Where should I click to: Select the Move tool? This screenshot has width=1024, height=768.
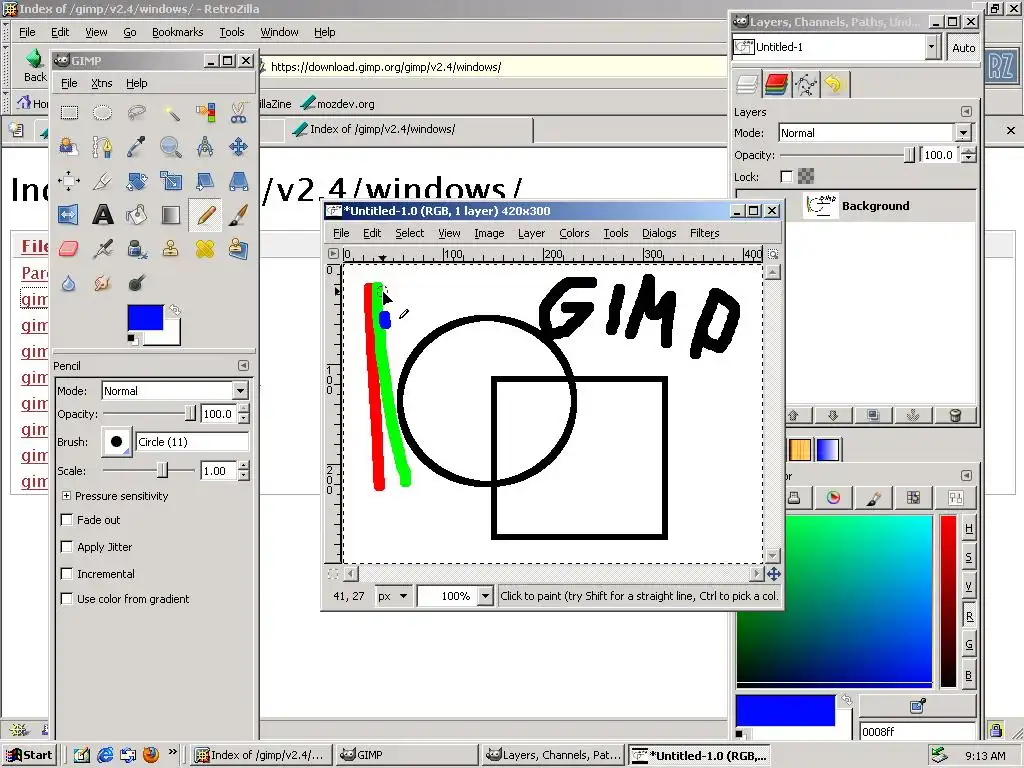pyautogui.click(x=238, y=147)
